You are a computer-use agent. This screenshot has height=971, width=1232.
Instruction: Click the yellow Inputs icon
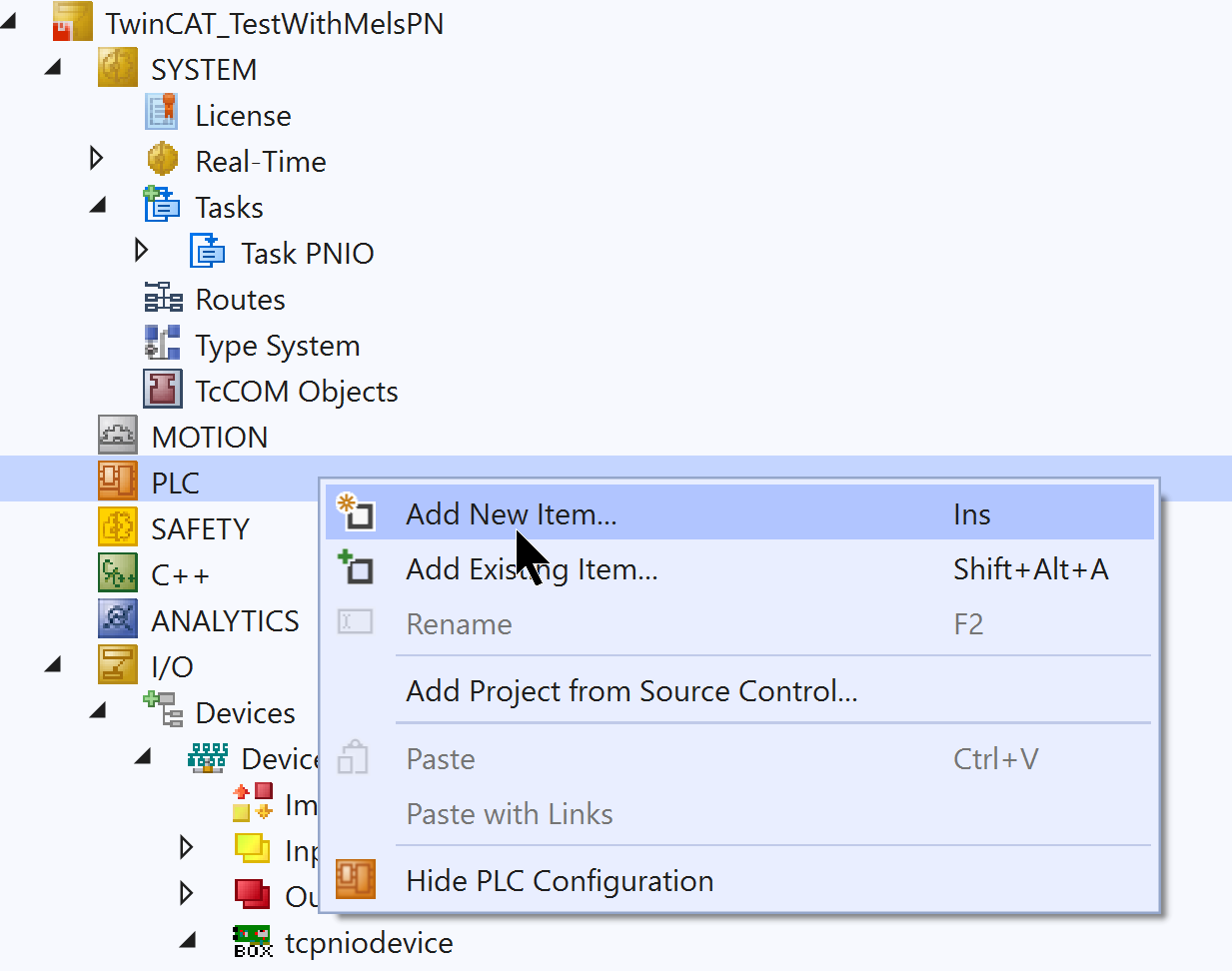253,849
